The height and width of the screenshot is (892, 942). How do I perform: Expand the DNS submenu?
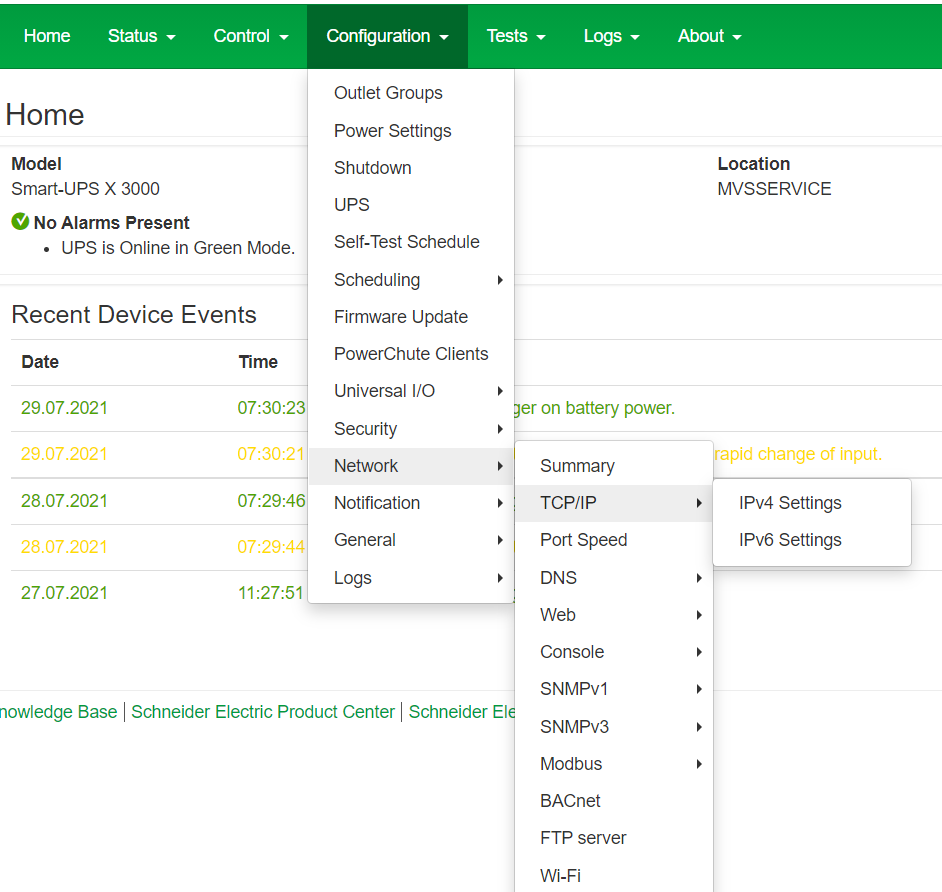[614, 578]
